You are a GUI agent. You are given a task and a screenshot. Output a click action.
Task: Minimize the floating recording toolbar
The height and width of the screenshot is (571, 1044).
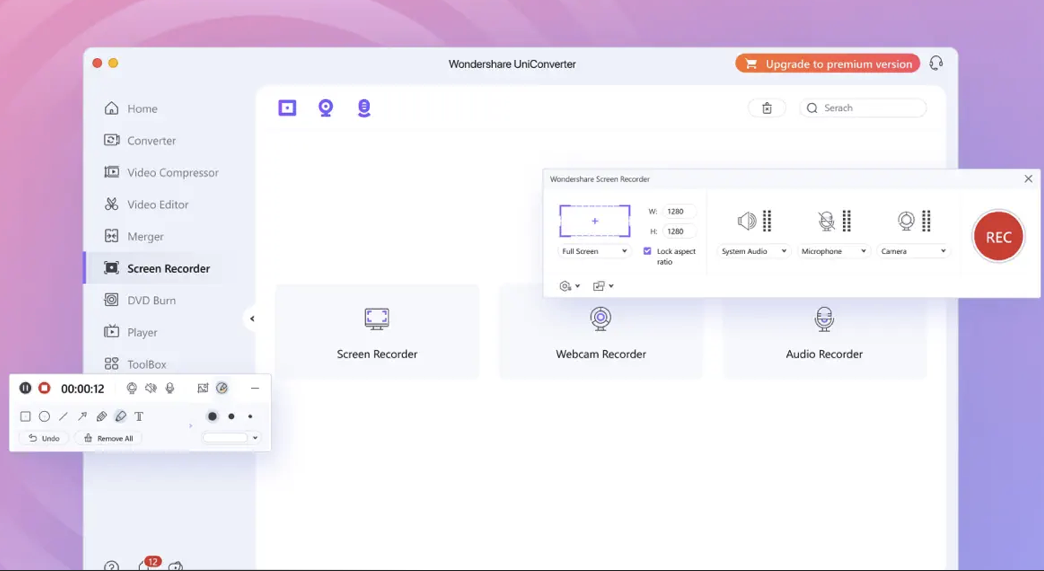pos(255,388)
